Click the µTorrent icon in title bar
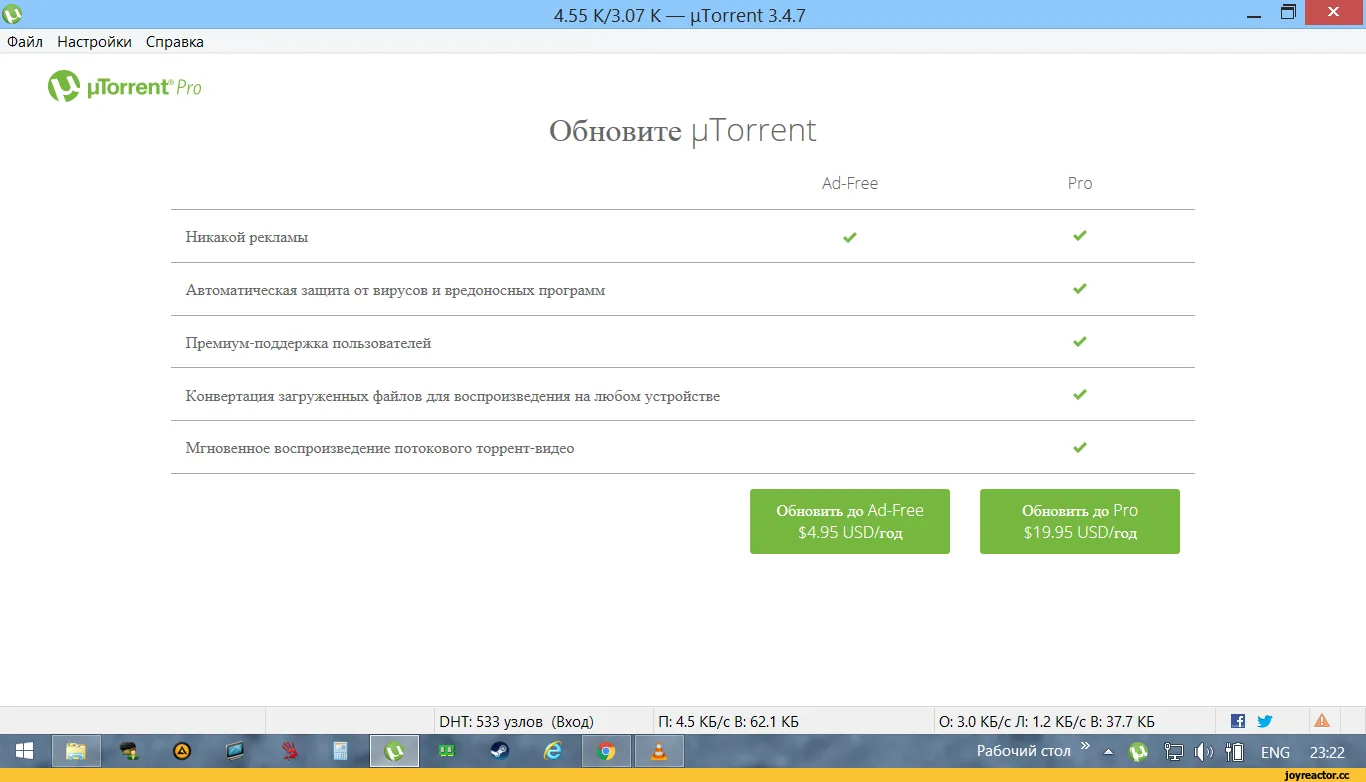 13,14
